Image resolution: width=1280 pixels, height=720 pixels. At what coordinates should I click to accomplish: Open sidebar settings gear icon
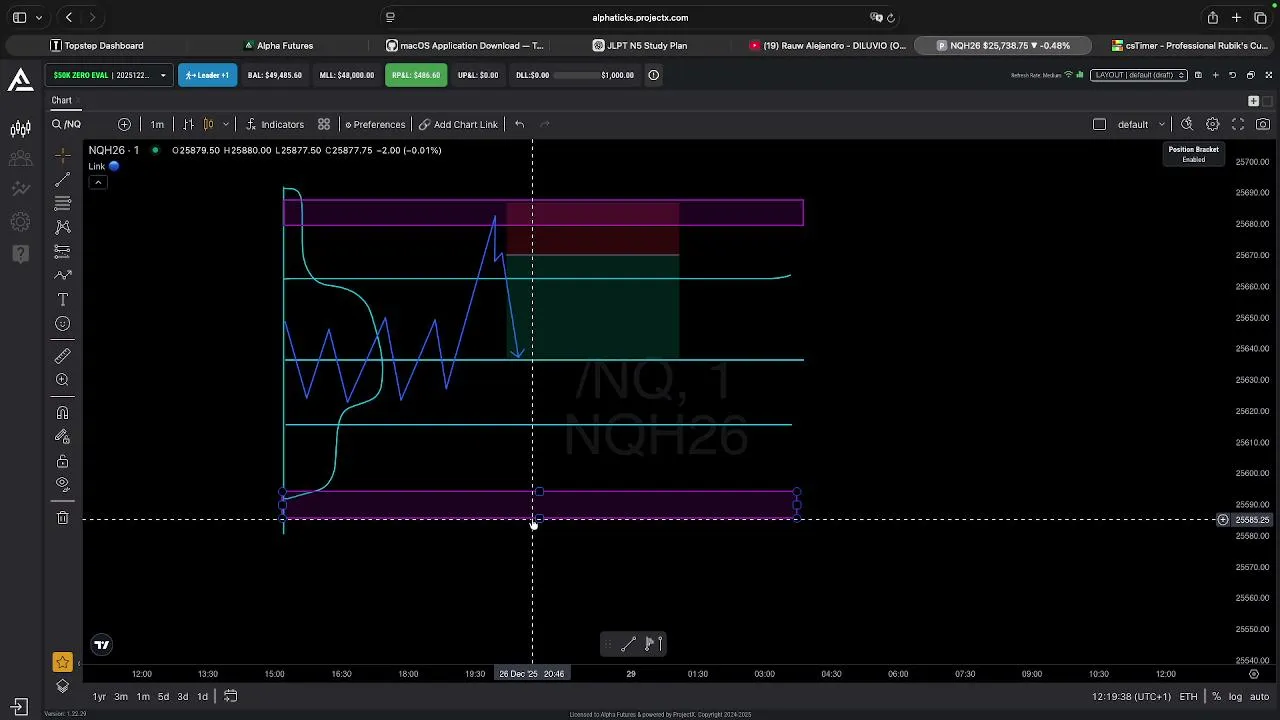[20, 221]
